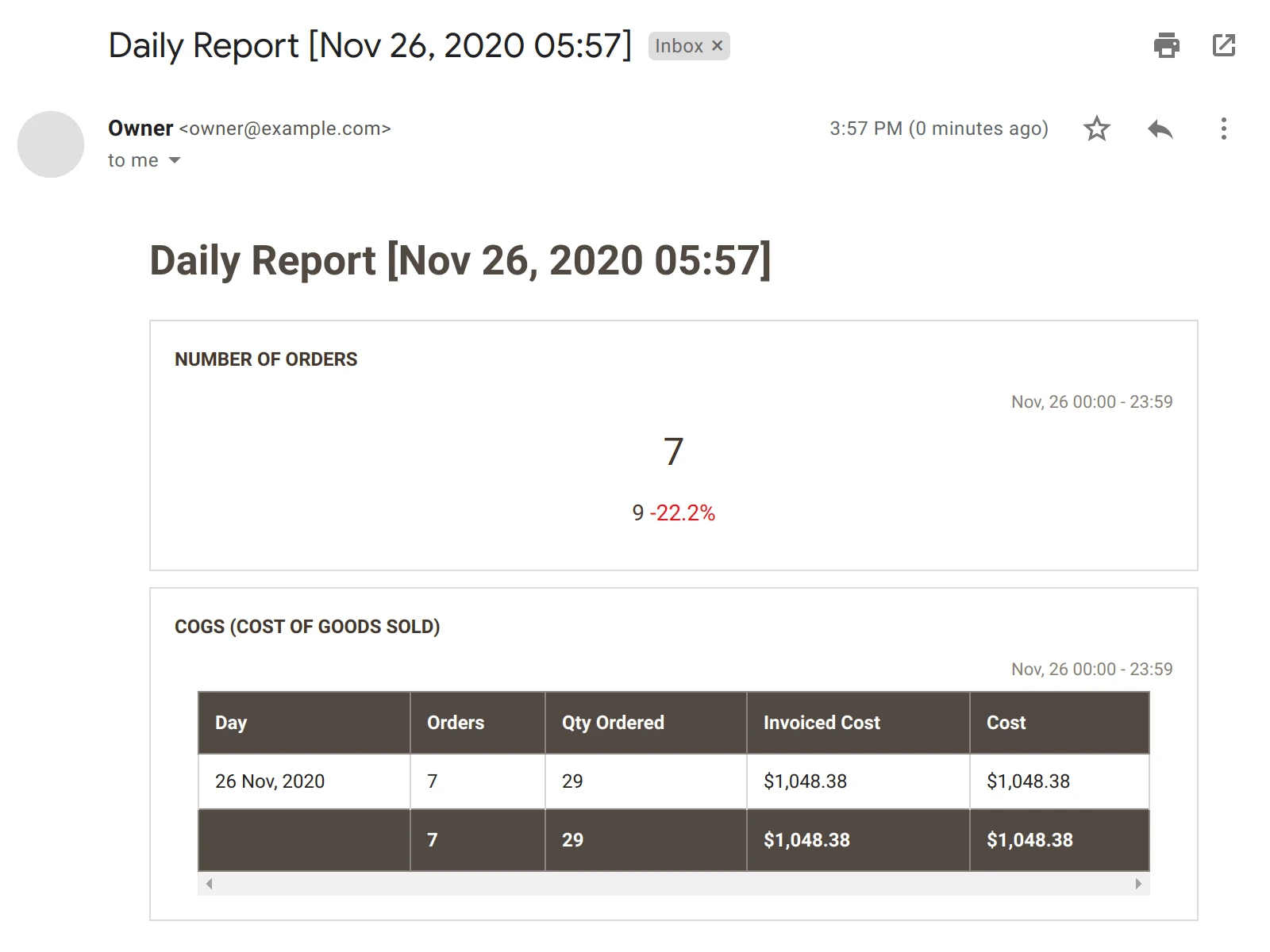
Task: Print the Daily Report email
Action: 1165,45
